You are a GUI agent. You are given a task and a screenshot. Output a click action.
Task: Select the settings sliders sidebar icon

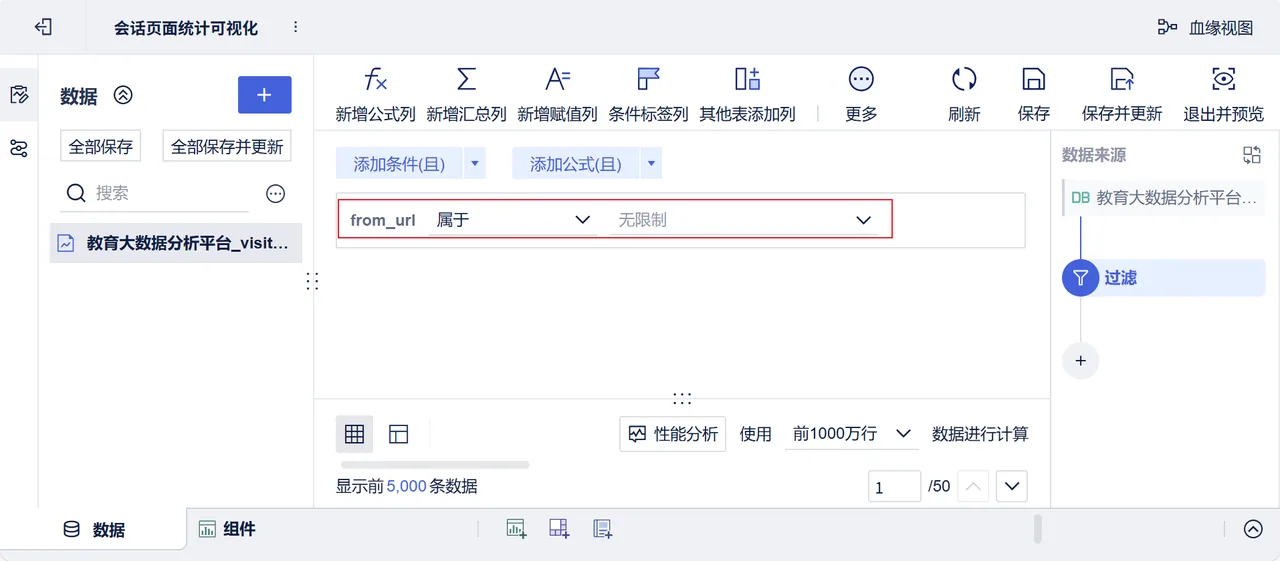point(19,149)
